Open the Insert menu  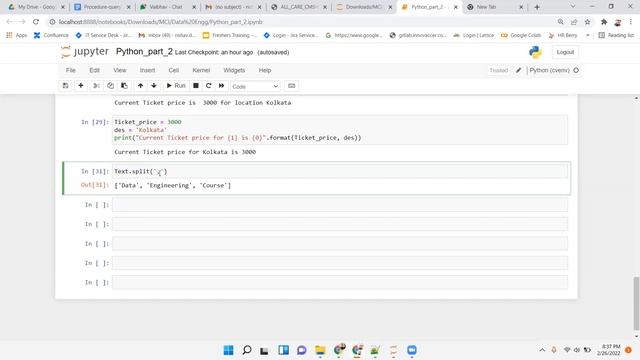147,70
